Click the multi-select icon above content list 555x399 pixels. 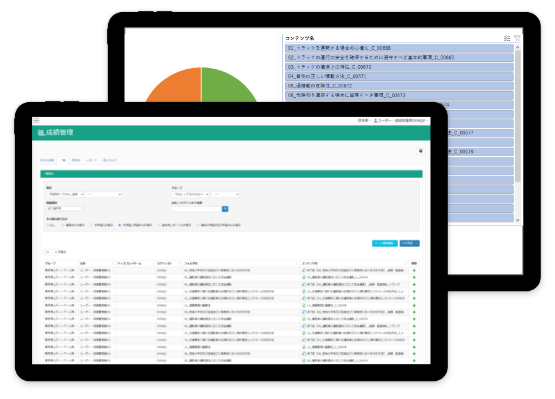(507, 38)
